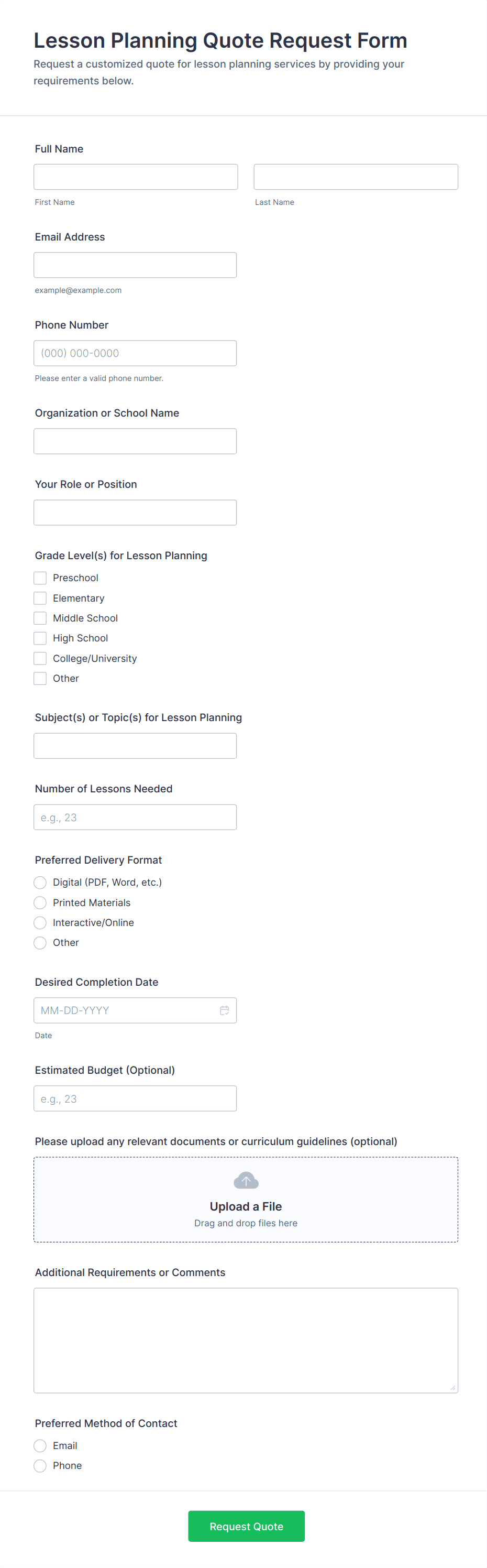Enable the College/University checkbox
This screenshot has height=1568, width=487.
[x=40, y=659]
